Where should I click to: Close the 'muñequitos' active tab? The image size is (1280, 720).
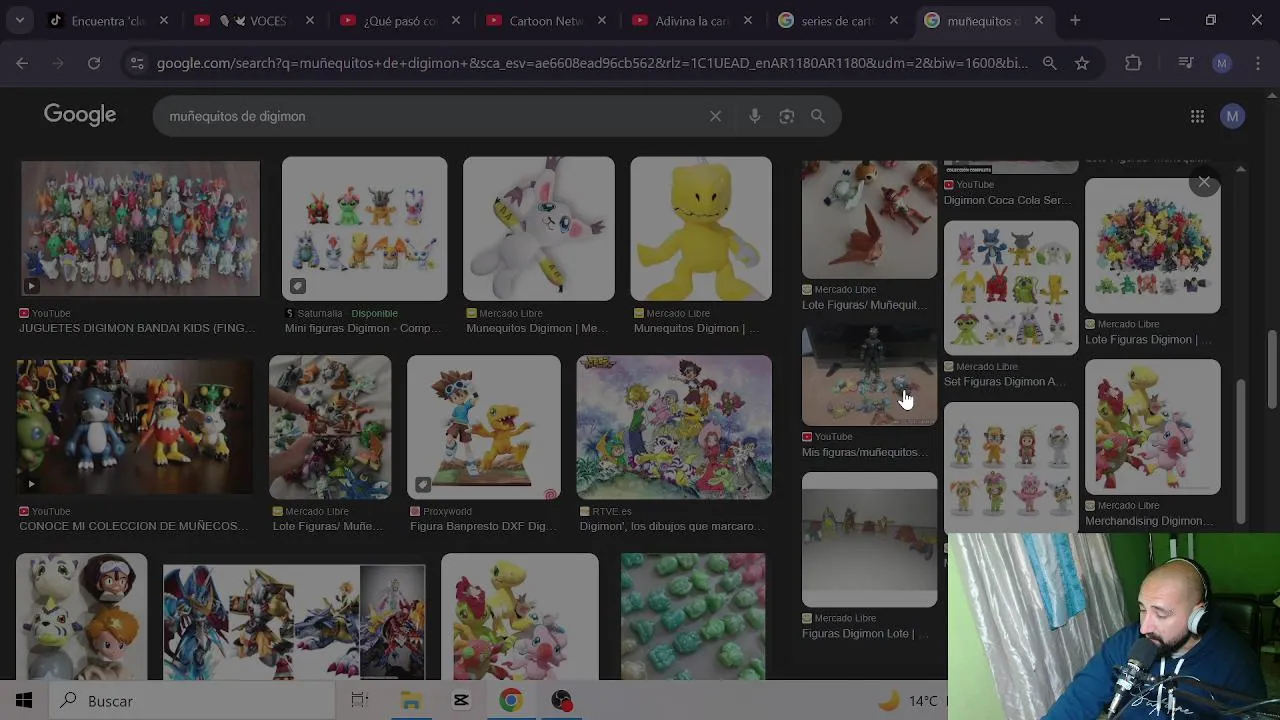[1039, 20]
